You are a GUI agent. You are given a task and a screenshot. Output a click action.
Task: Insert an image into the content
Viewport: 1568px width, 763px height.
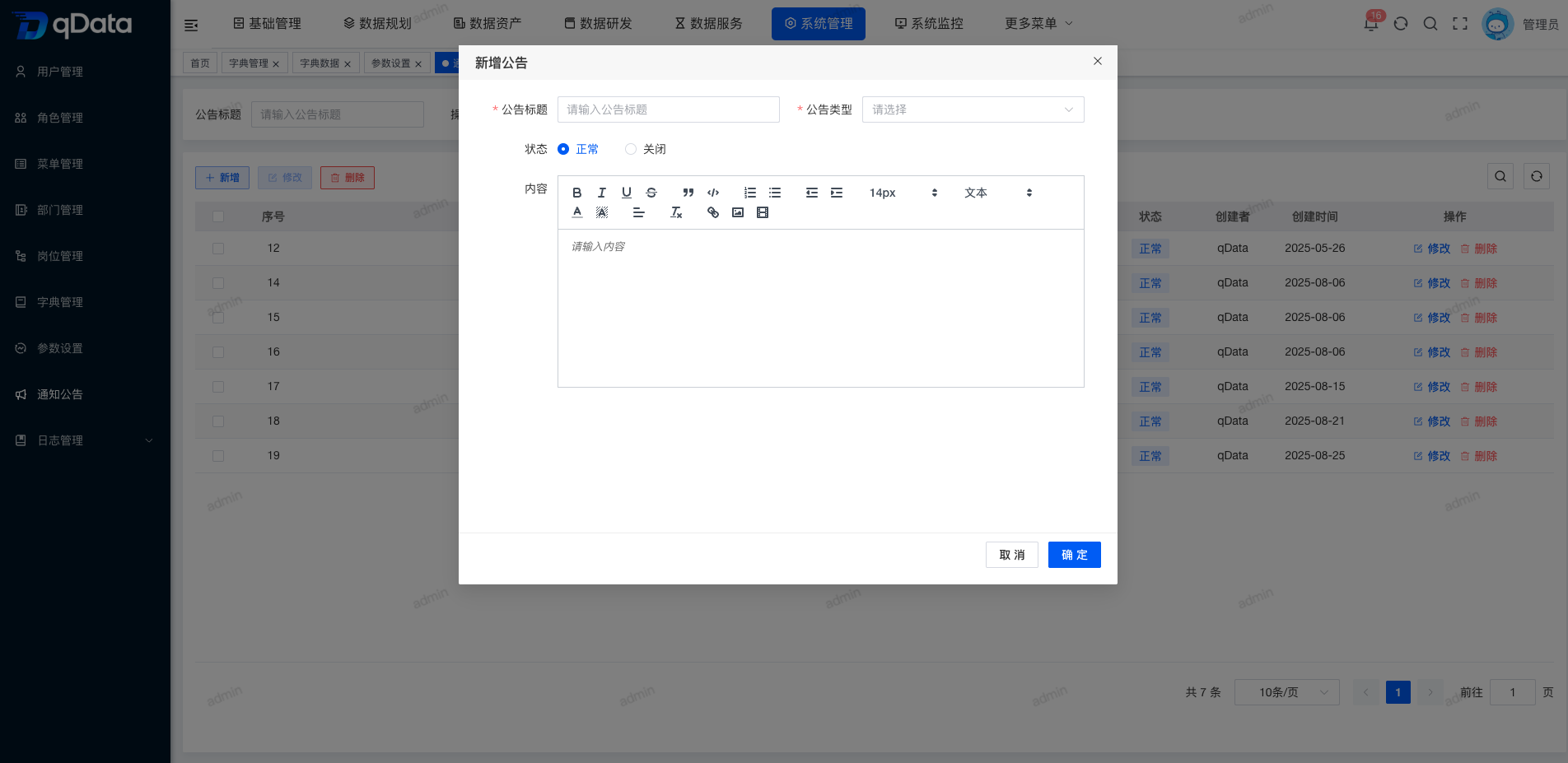tap(738, 212)
